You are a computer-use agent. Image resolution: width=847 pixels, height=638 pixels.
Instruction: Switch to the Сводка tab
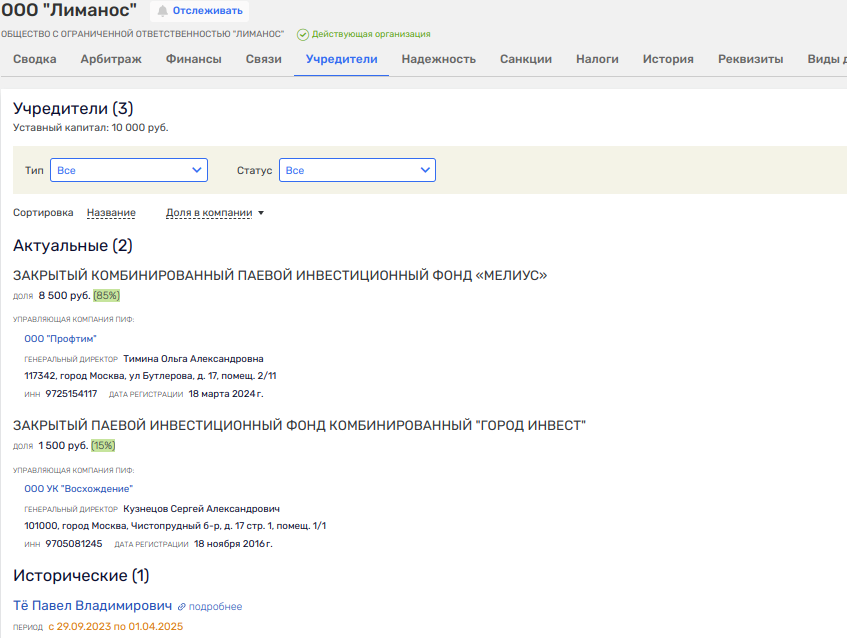click(35, 59)
